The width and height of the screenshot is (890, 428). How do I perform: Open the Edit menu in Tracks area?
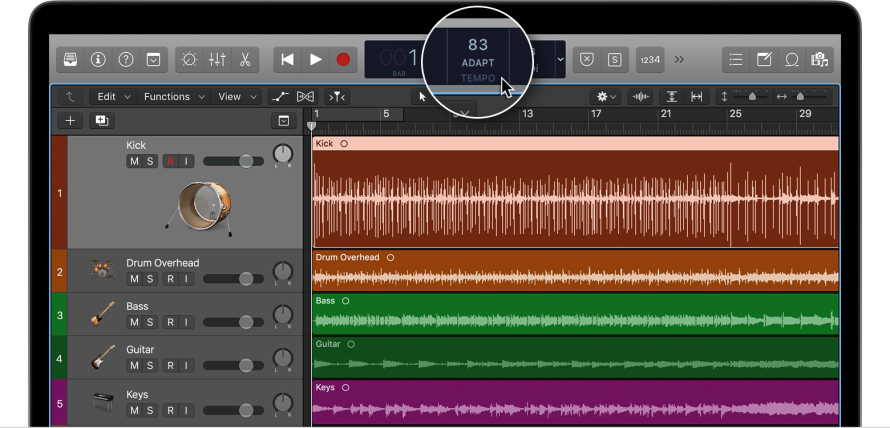point(114,97)
